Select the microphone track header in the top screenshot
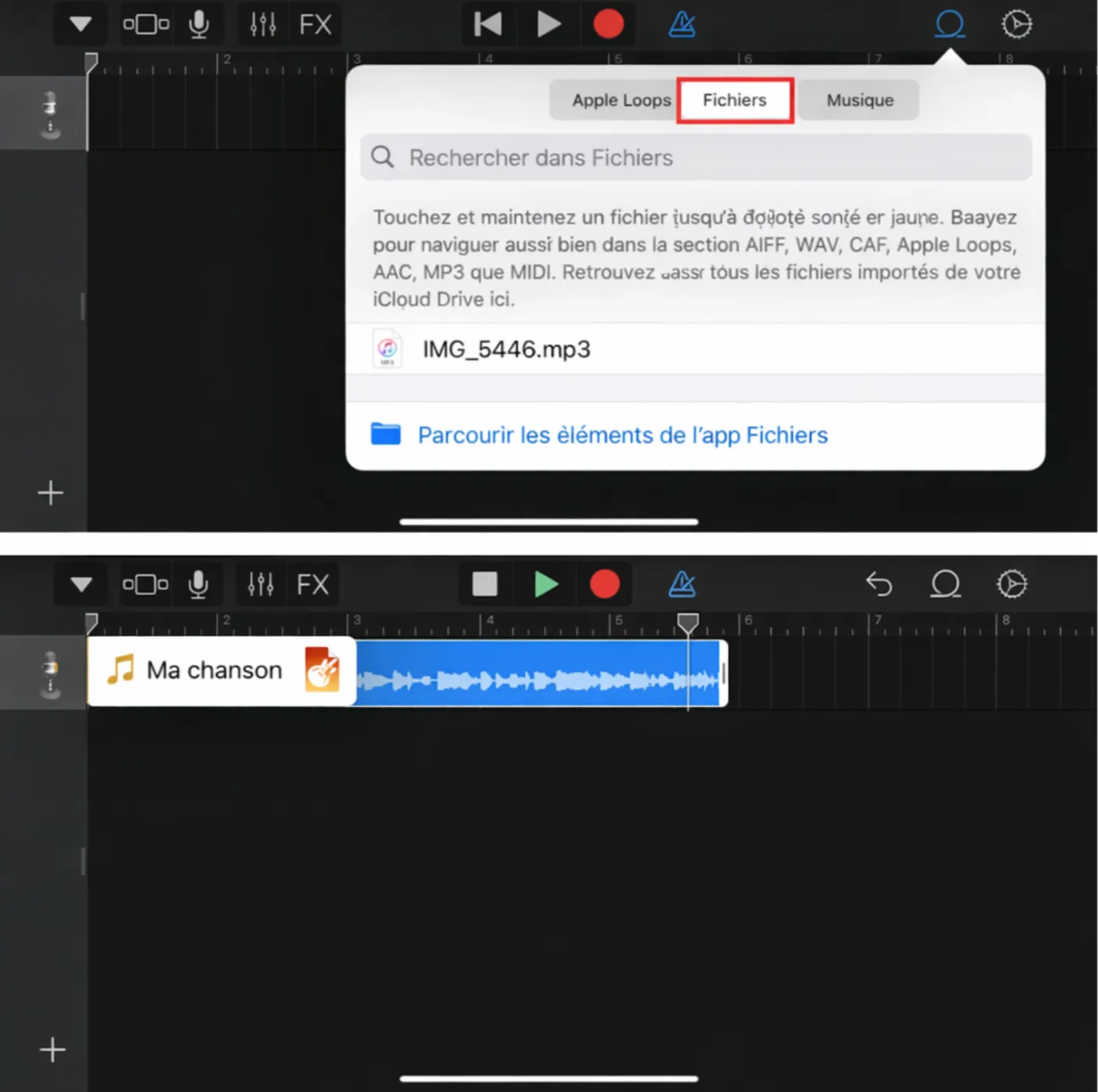The height and width of the screenshot is (1092, 1098). [x=44, y=113]
